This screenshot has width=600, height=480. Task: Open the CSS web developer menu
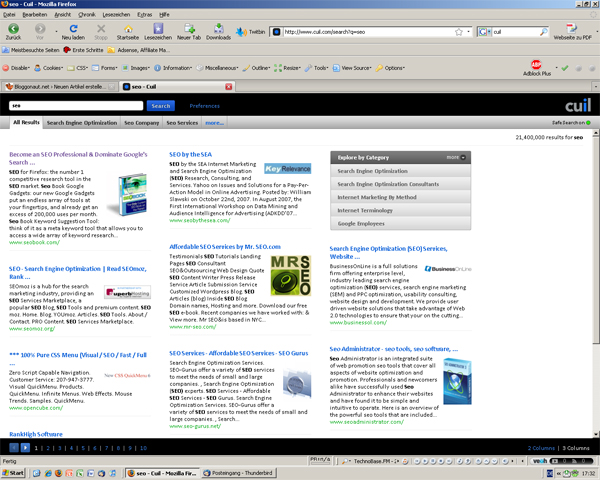[x=78, y=68]
